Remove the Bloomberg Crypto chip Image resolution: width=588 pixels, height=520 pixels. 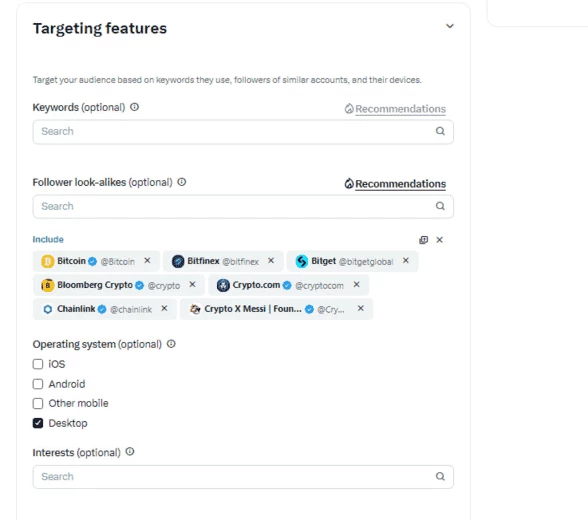192,285
